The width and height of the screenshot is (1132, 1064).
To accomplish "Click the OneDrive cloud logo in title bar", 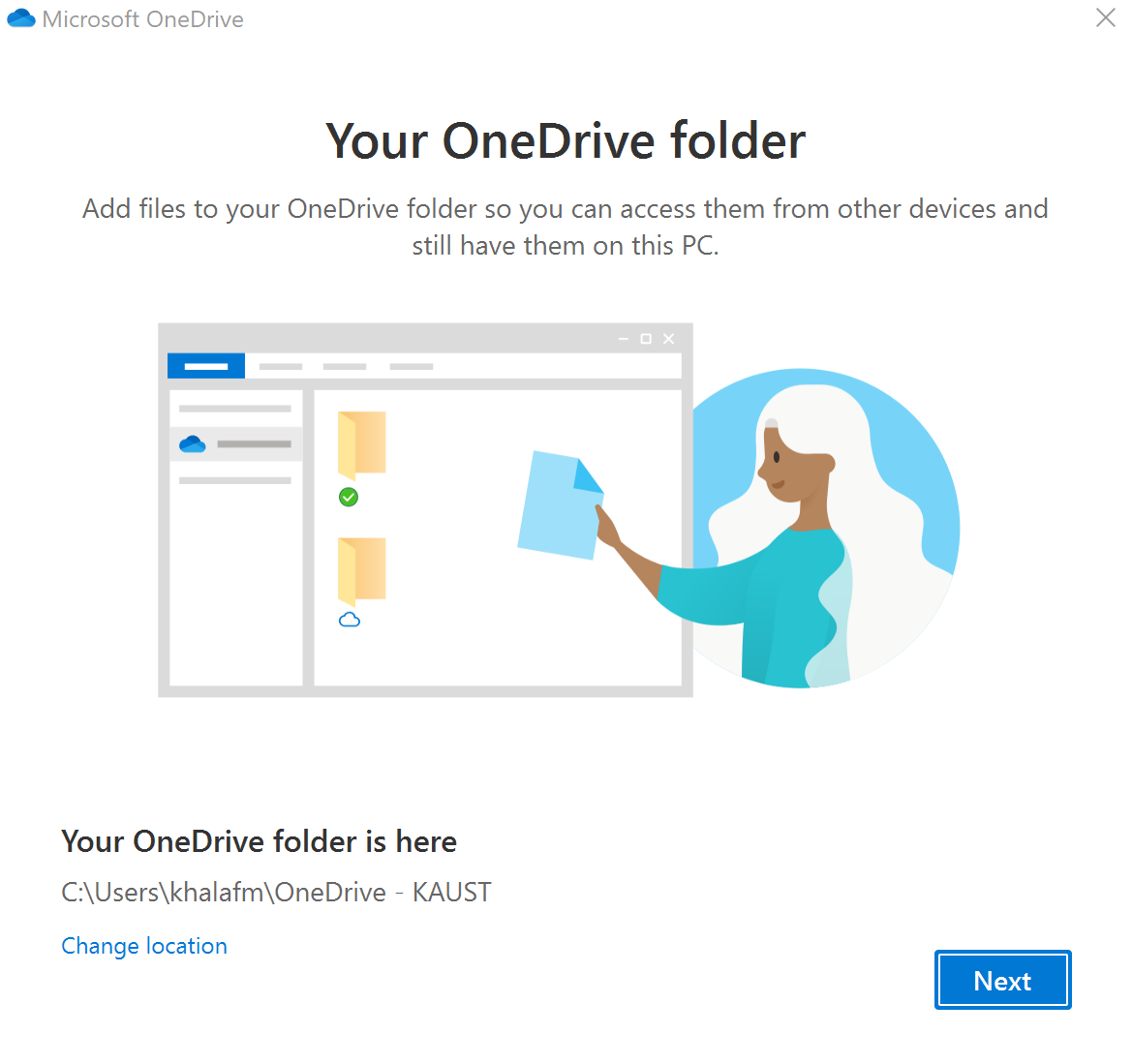I will coord(21,17).
